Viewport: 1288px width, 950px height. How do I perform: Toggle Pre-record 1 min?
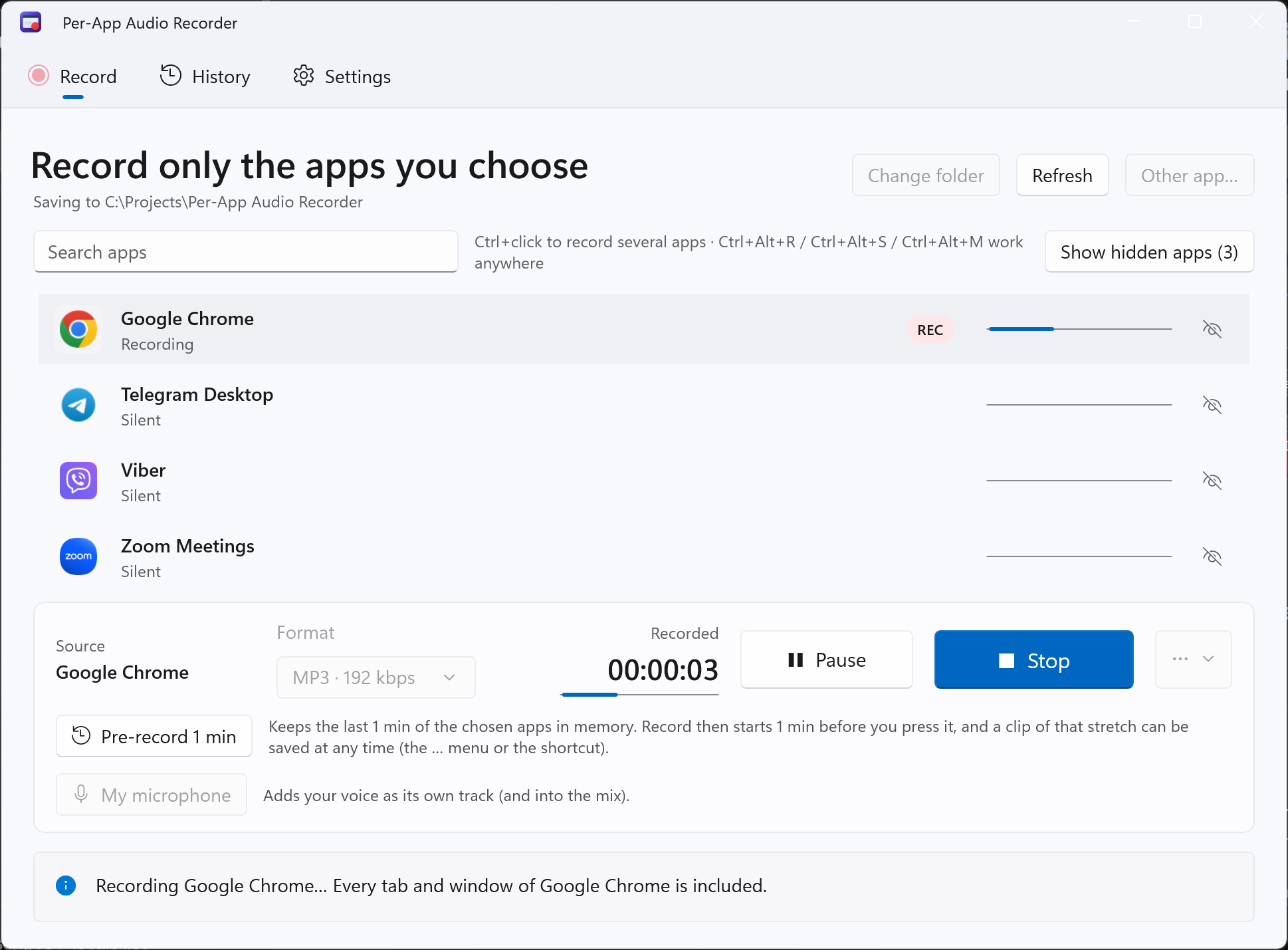coord(154,736)
